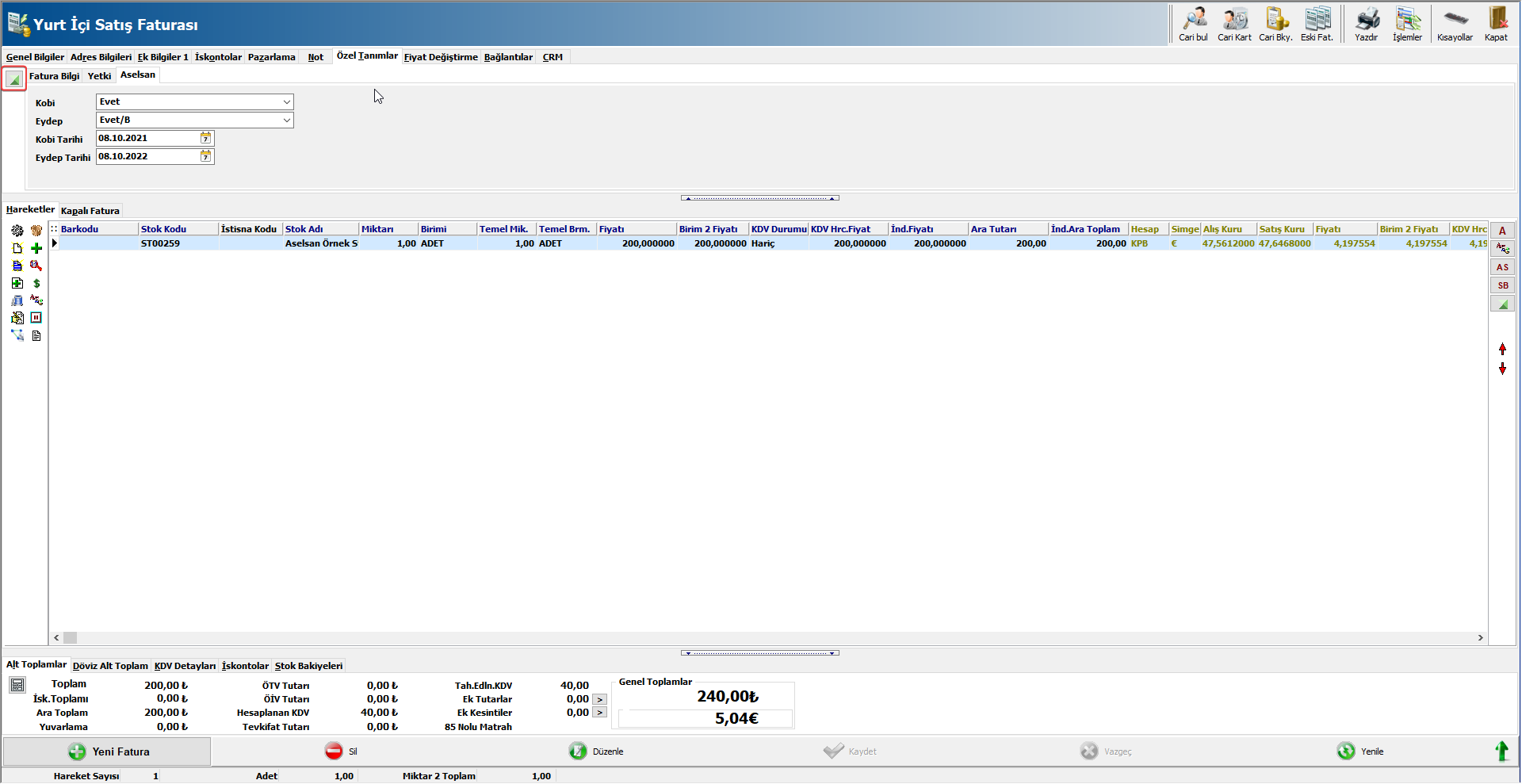Screen dimensions: 1522x784
Task: Open the KDV Detayları tab
Action: point(185,666)
